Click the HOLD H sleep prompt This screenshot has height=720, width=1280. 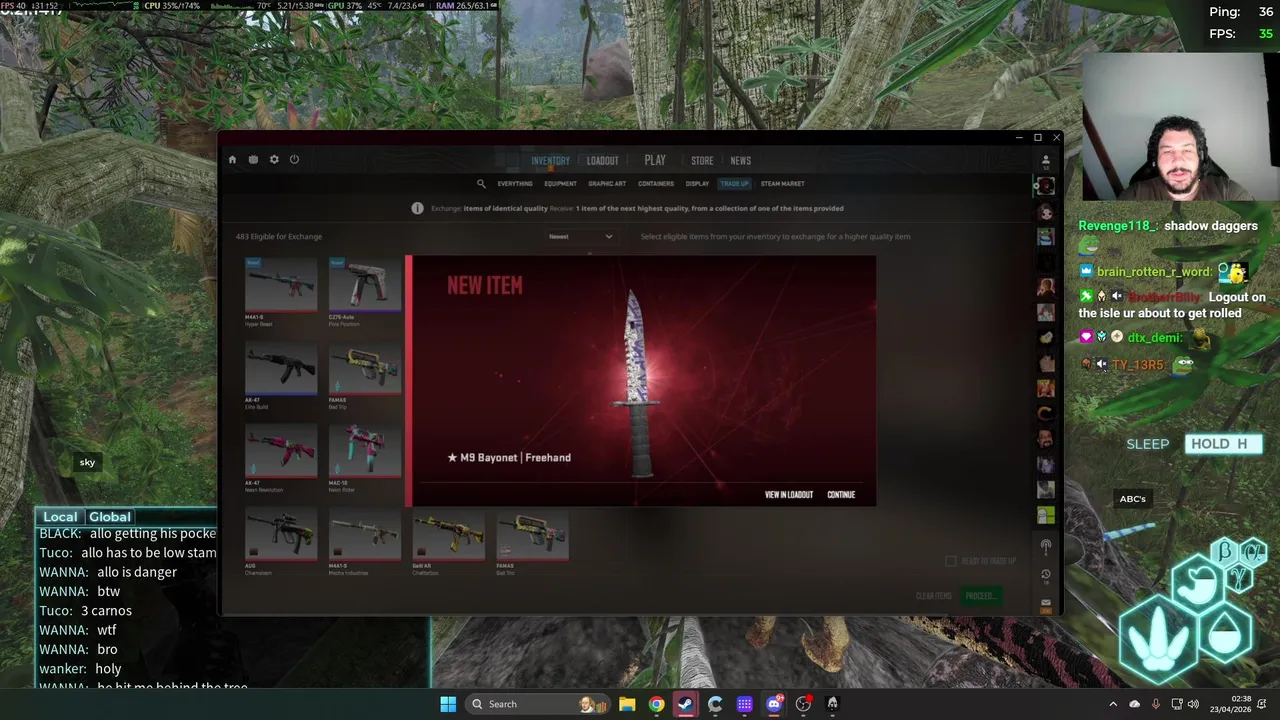(x=1223, y=444)
